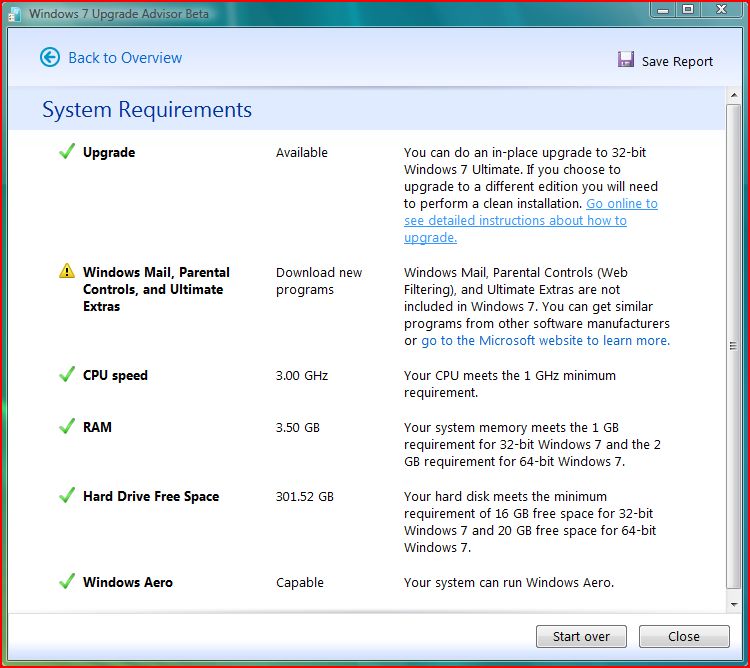Image resolution: width=750 pixels, height=668 pixels.
Task: Click the 3.50 GB value
Action: [x=298, y=427]
